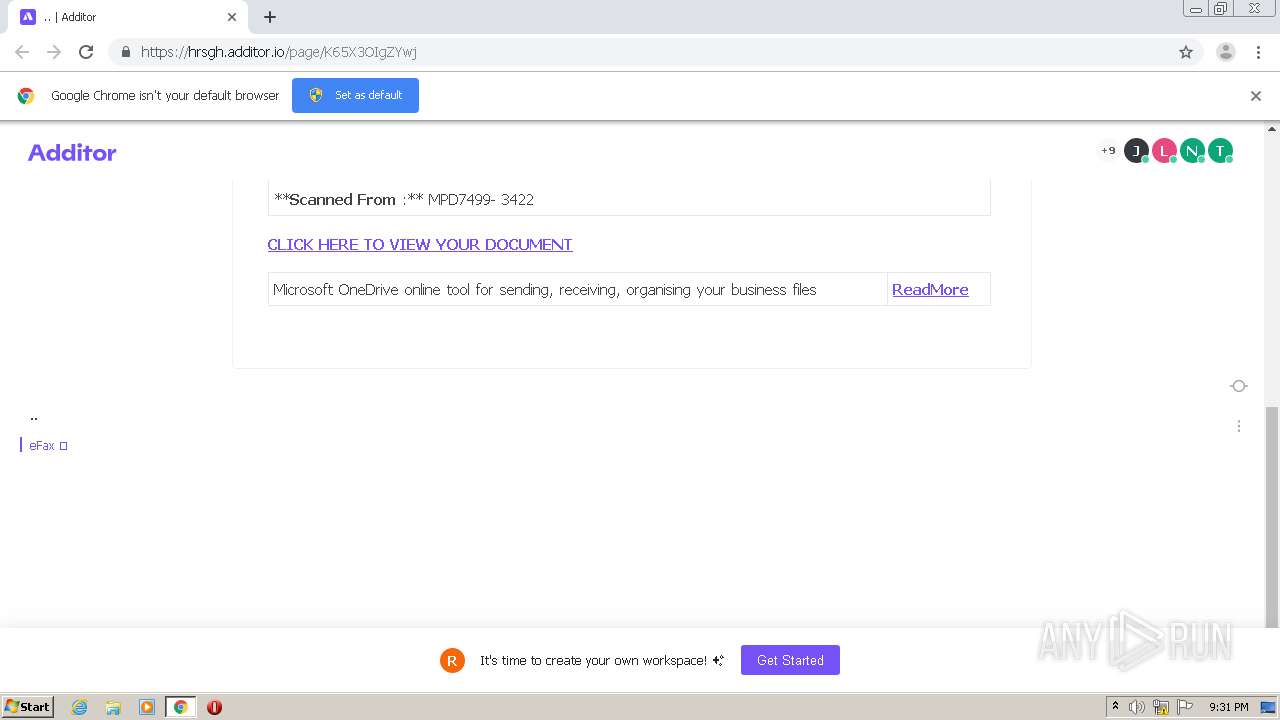
Task: Open the vertical three-dot page menu
Action: 1239,426
